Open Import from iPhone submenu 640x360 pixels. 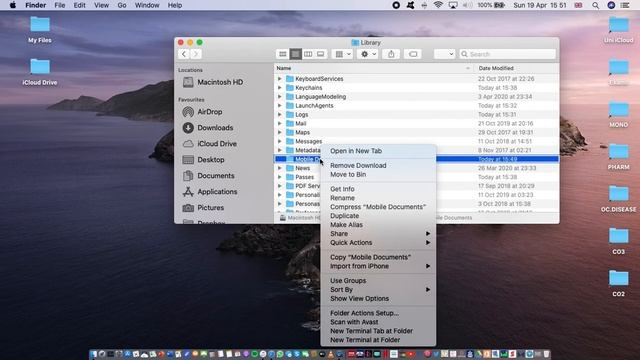[378, 266]
